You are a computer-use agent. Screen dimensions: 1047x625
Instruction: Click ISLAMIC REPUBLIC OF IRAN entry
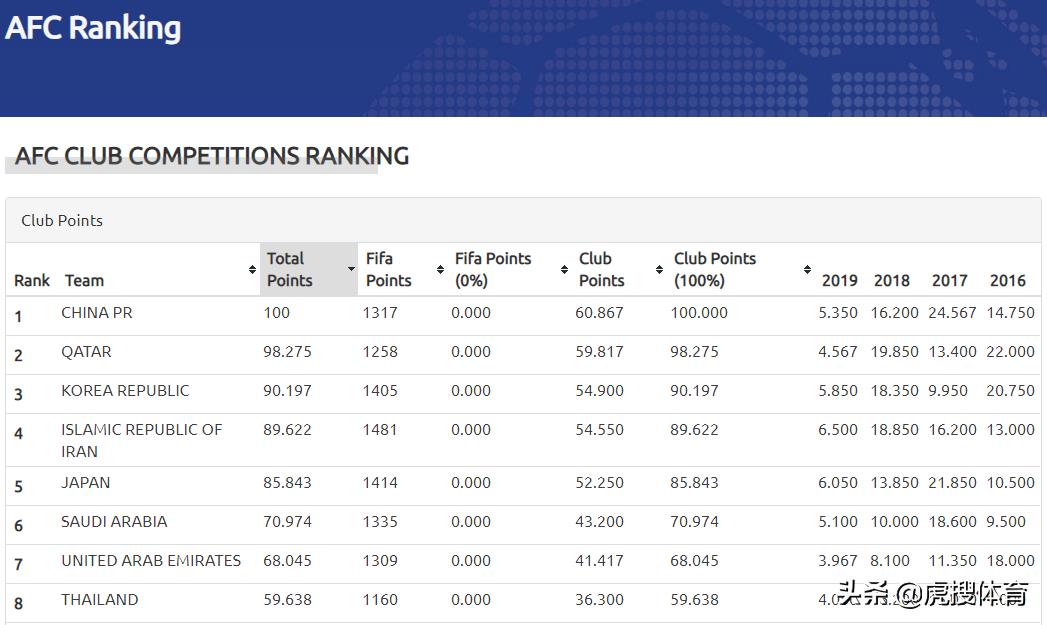click(141, 440)
